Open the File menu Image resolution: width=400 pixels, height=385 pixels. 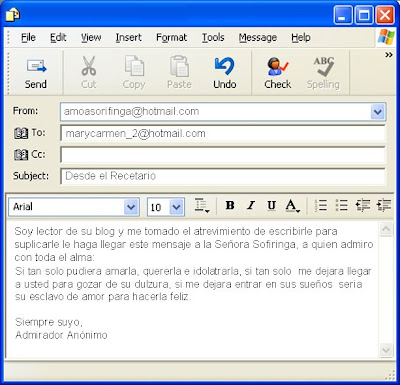[28, 38]
